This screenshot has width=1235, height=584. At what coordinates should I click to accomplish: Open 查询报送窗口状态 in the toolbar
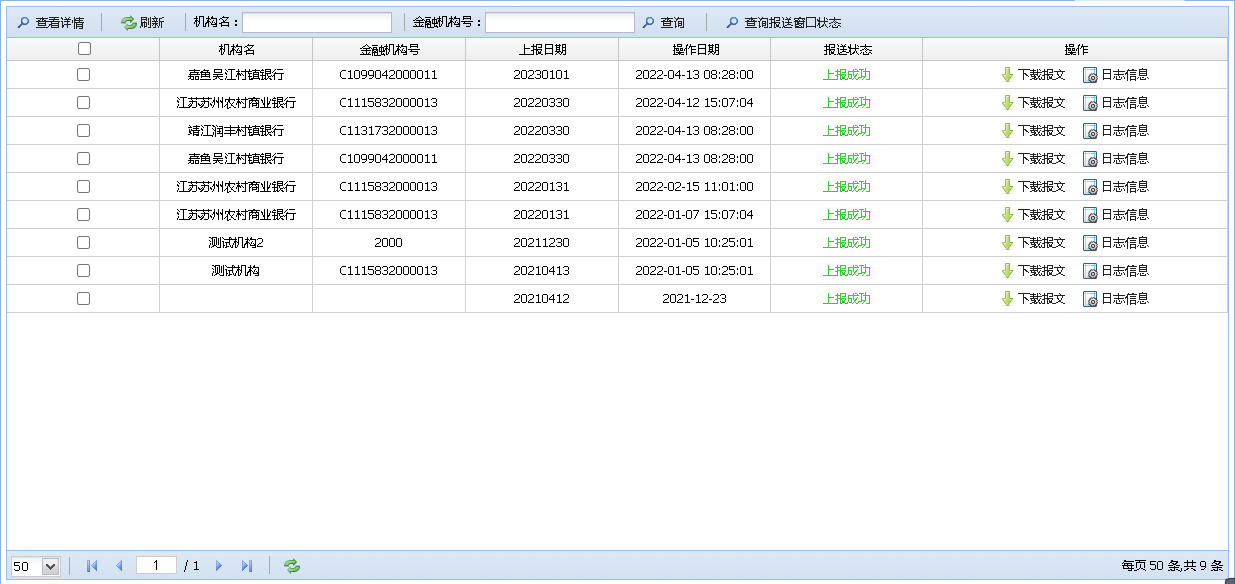coord(784,22)
